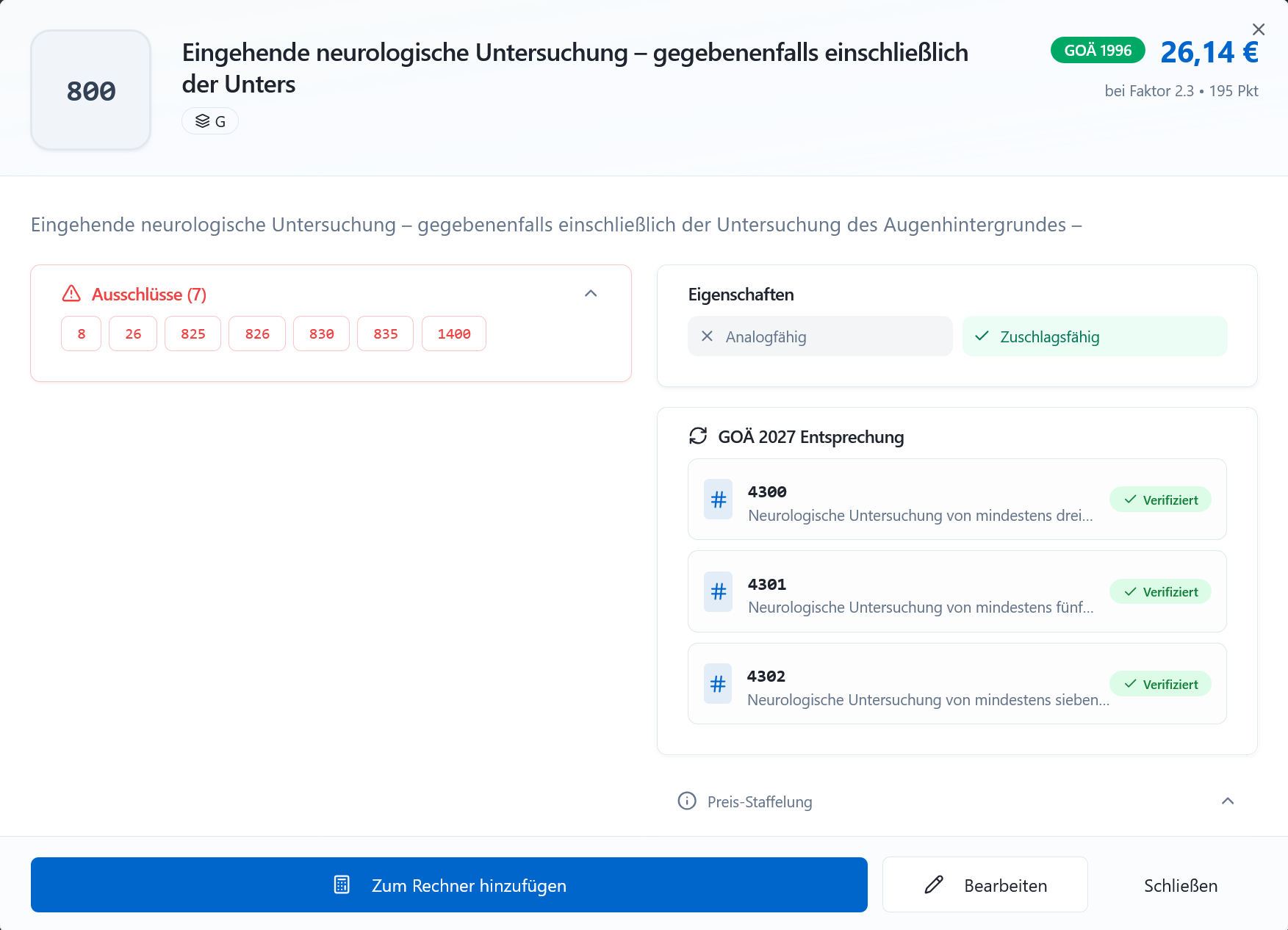
Task: Click the hash icon for code 4302
Action: [718, 684]
